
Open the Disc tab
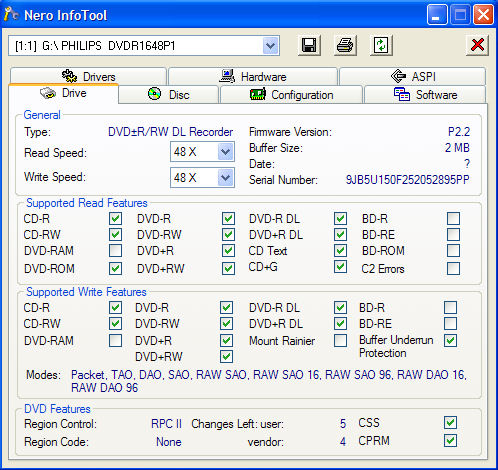tap(169, 95)
